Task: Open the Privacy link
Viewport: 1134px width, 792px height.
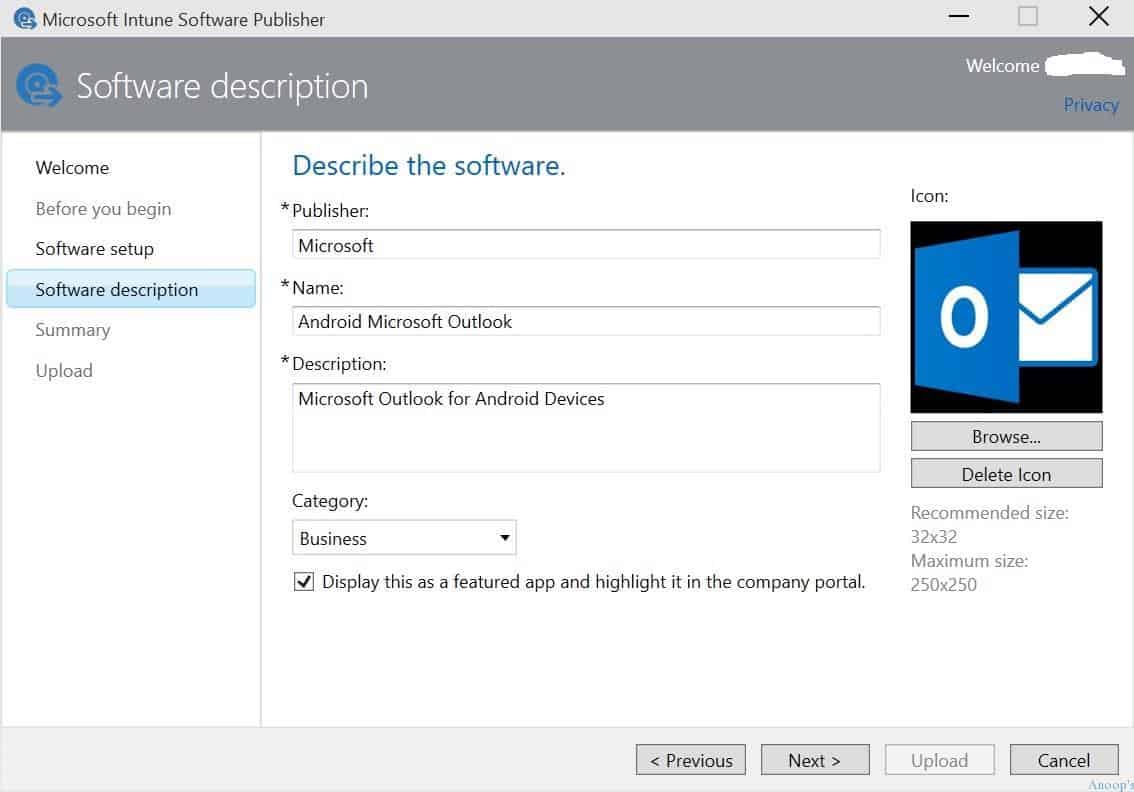Action: click(x=1091, y=105)
